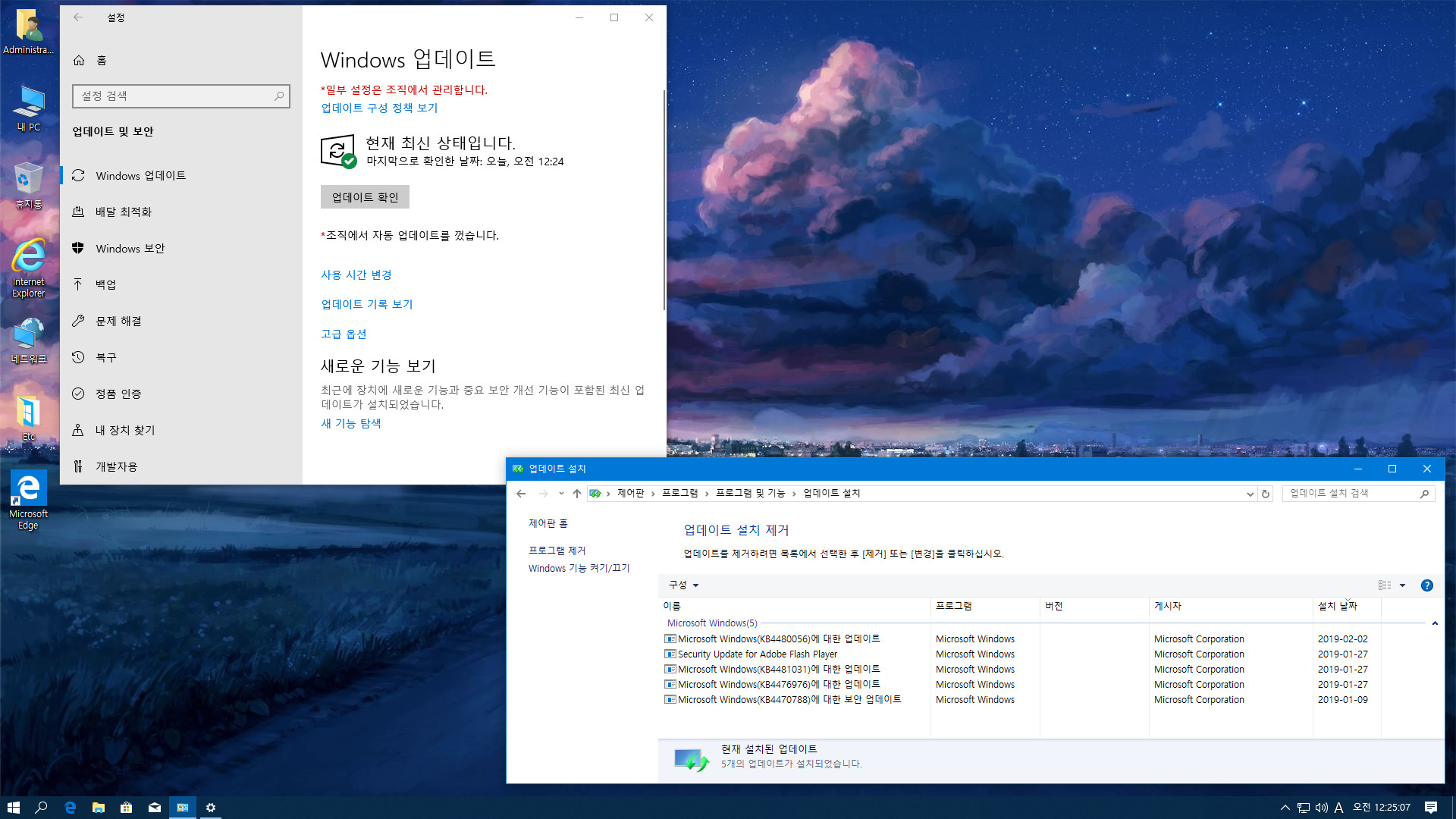Screen dimensions: 1456x819
Task: Select the 내 PC desktop icon
Action: click(x=29, y=108)
